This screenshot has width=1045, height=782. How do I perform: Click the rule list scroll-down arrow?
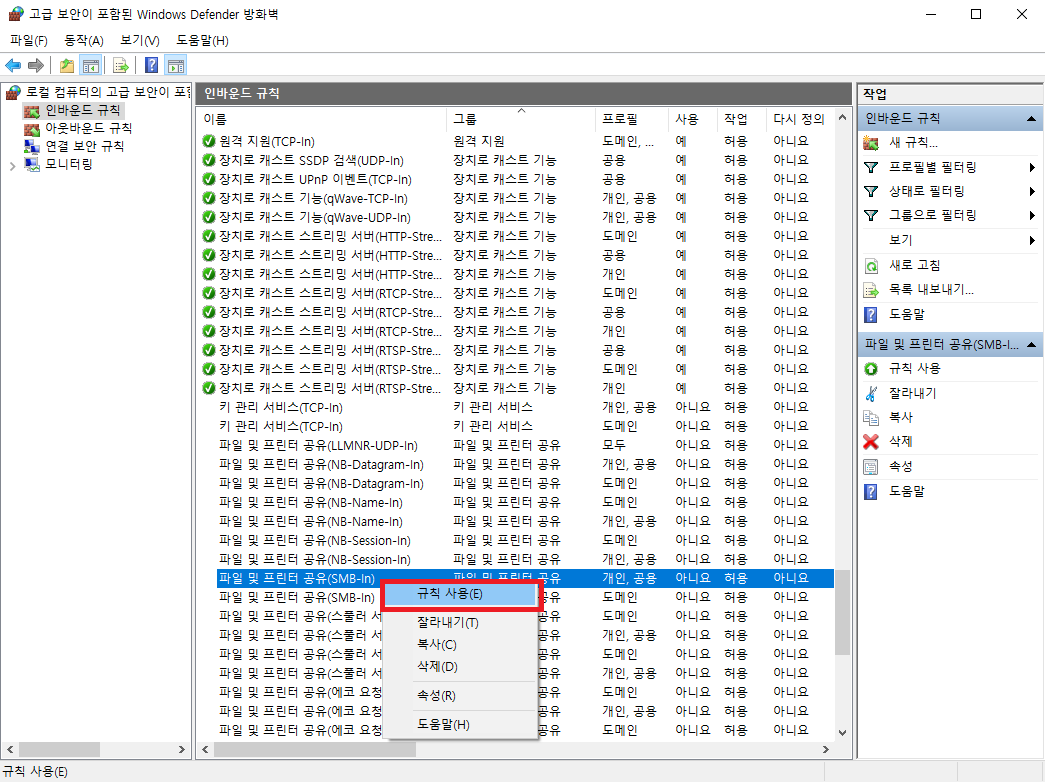click(842, 733)
